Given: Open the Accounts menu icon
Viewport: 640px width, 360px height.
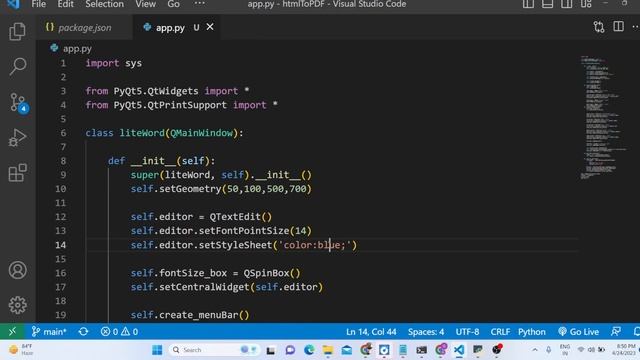Looking at the screenshot, I should click(x=18, y=270).
